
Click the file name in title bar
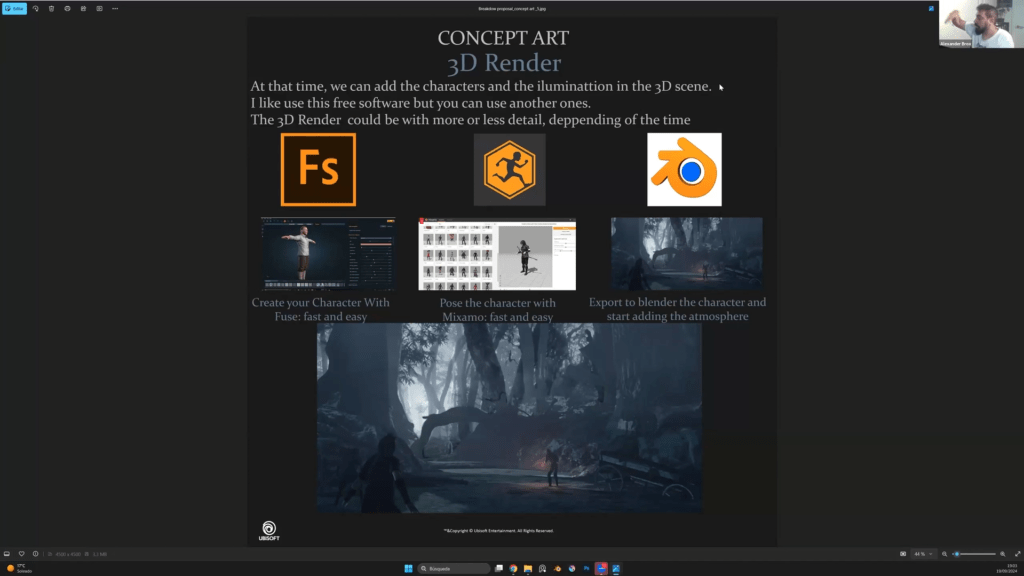click(512, 8)
